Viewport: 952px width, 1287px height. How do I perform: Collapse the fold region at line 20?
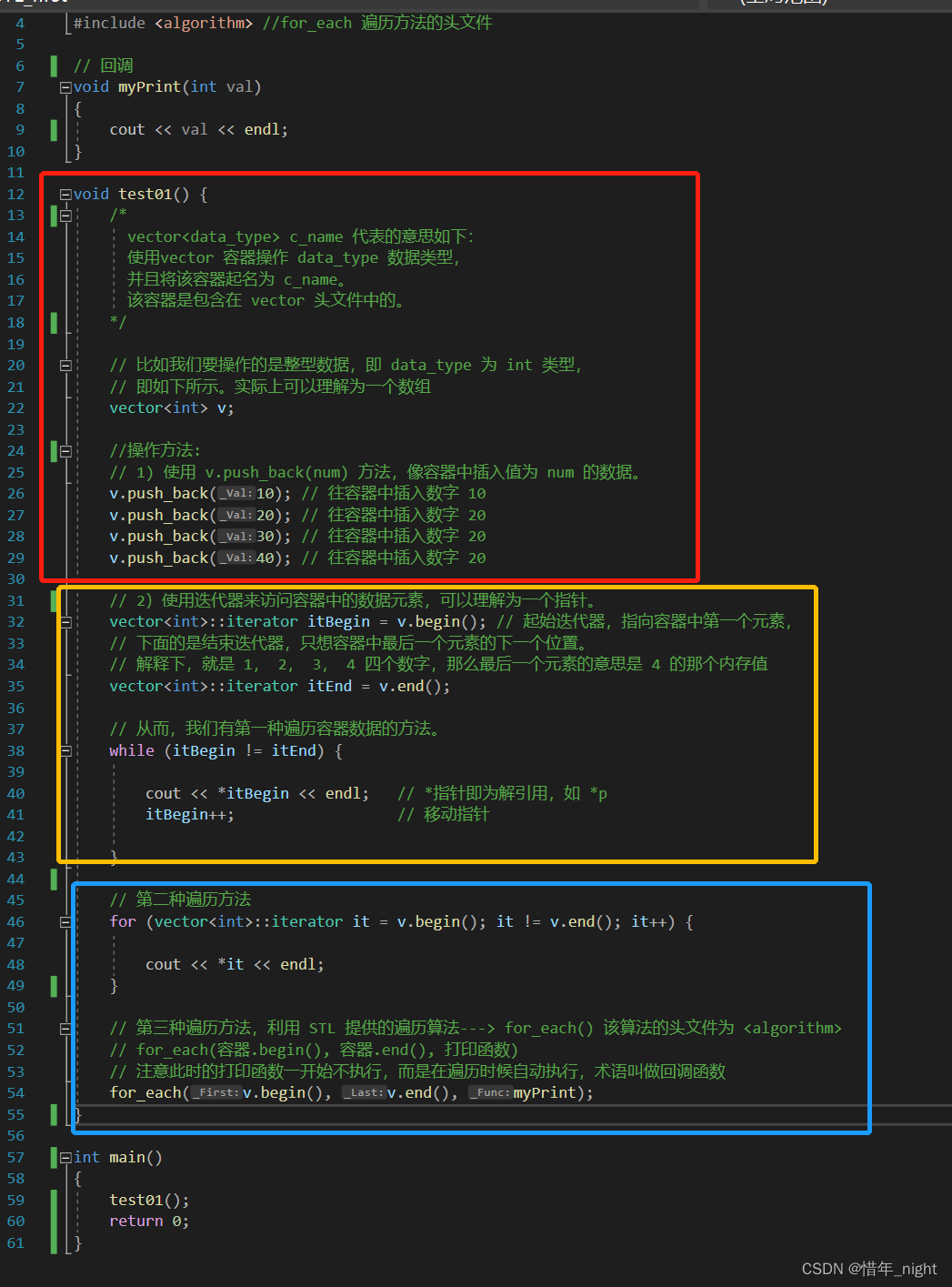[65, 365]
